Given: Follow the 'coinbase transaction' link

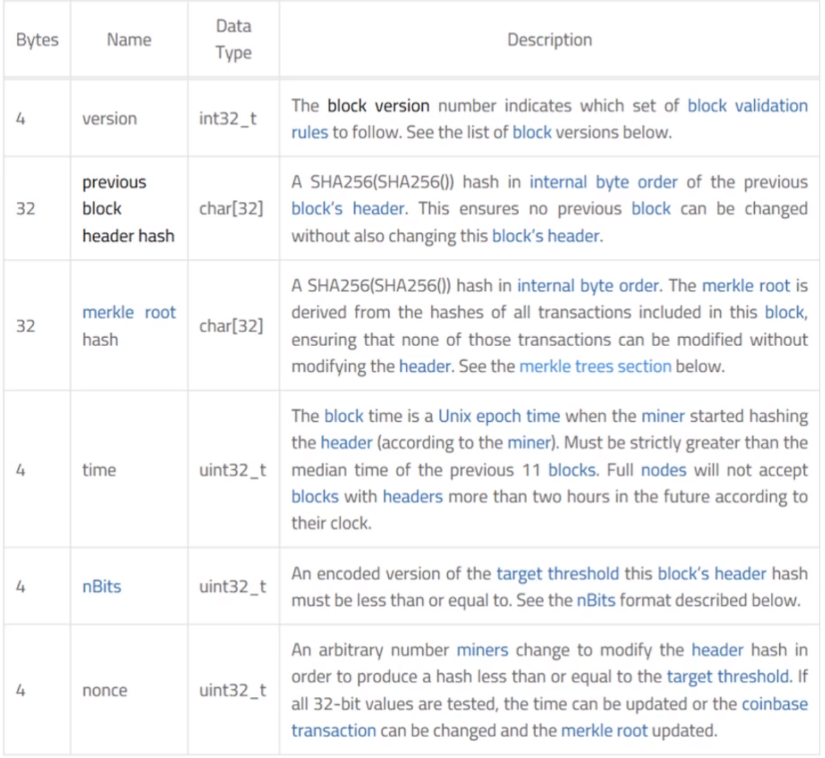Looking at the screenshot, I should tap(774, 704).
